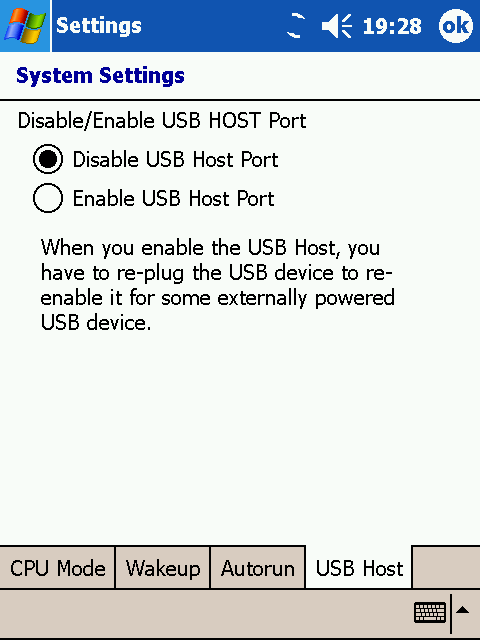Select the Enable USB Host Port radio circle
Viewport: 480px width, 640px height.
click(48, 198)
